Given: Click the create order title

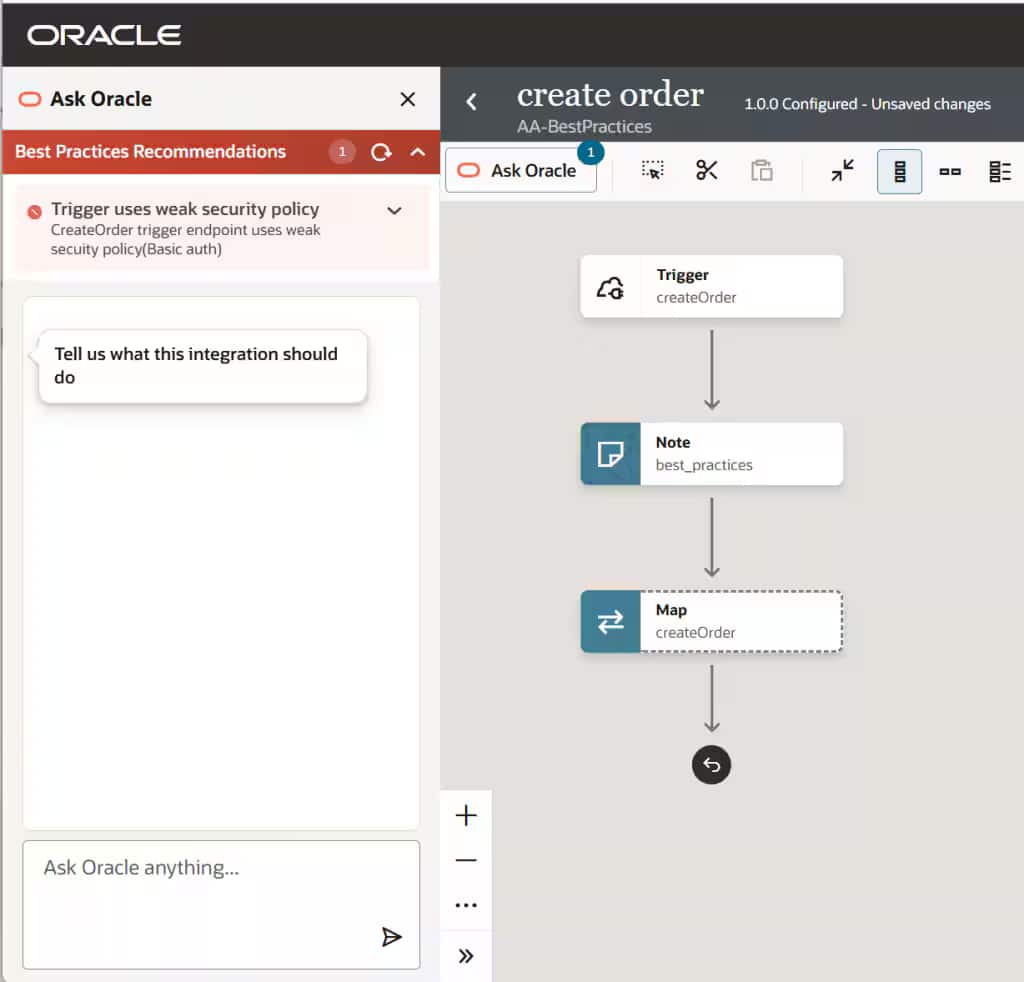Looking at the screenshot, I should [610, 95].
